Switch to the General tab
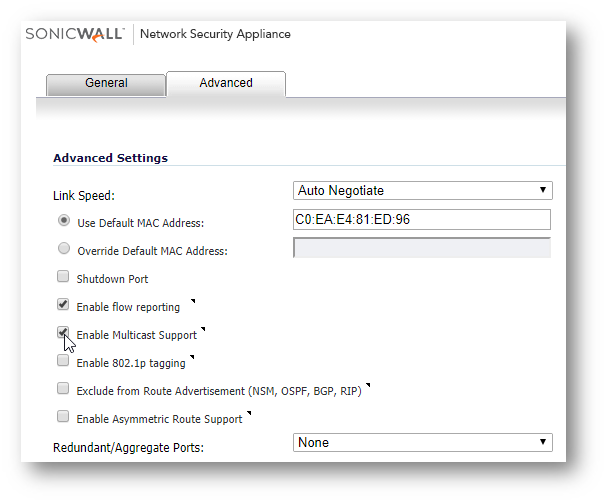 106,84
